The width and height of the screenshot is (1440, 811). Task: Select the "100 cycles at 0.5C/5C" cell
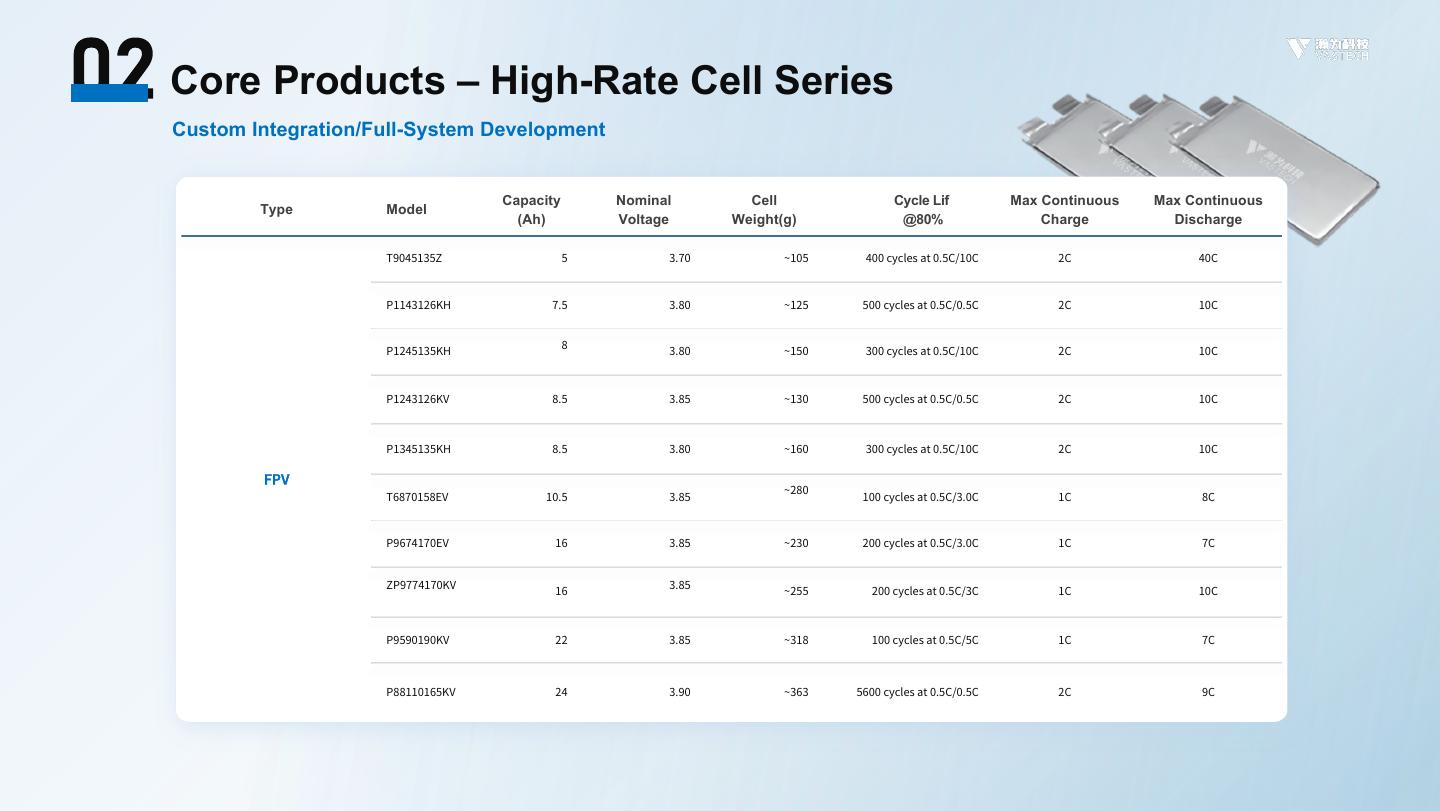pos(925,640)
